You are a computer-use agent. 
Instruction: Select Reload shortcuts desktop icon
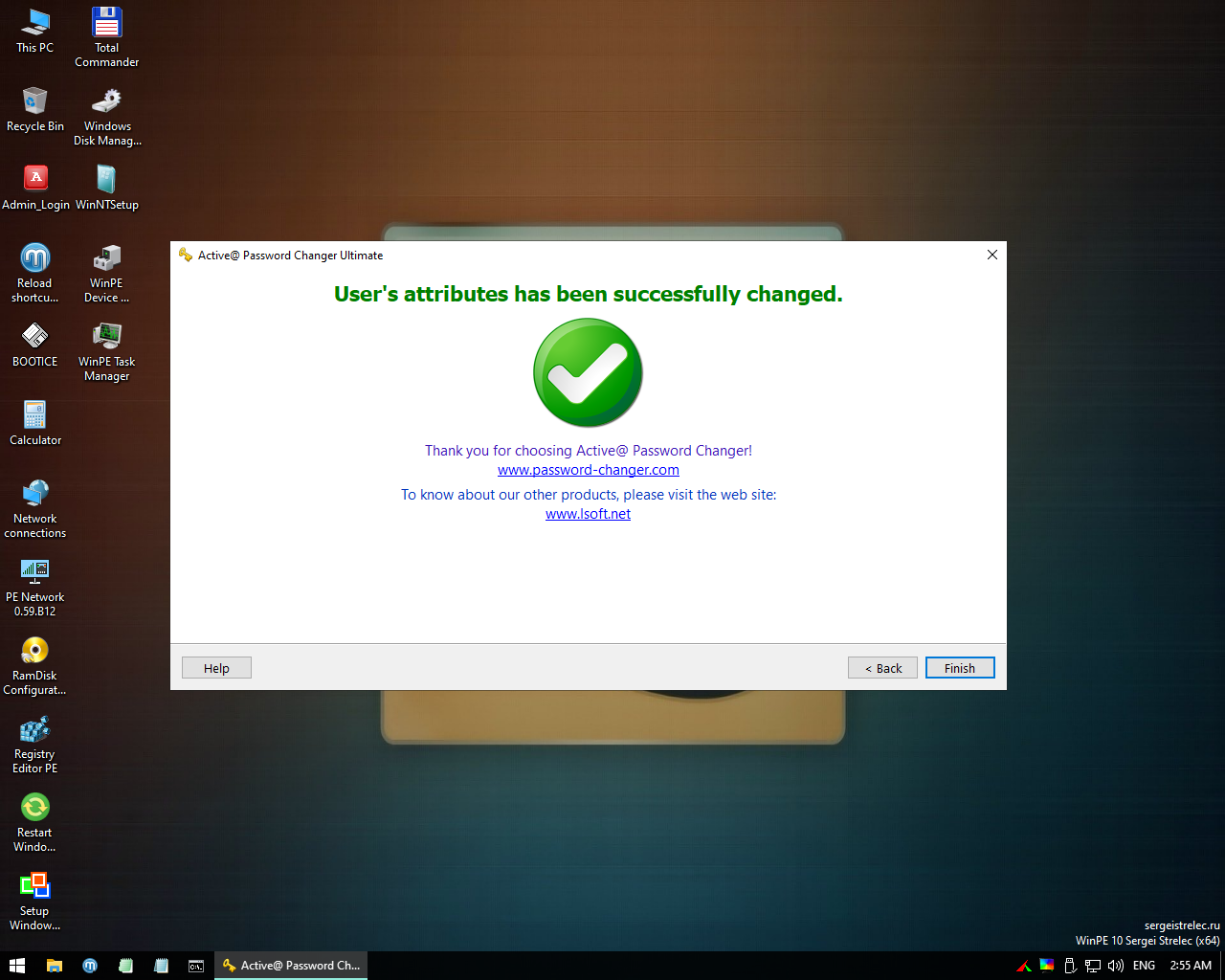pos(35,273)
